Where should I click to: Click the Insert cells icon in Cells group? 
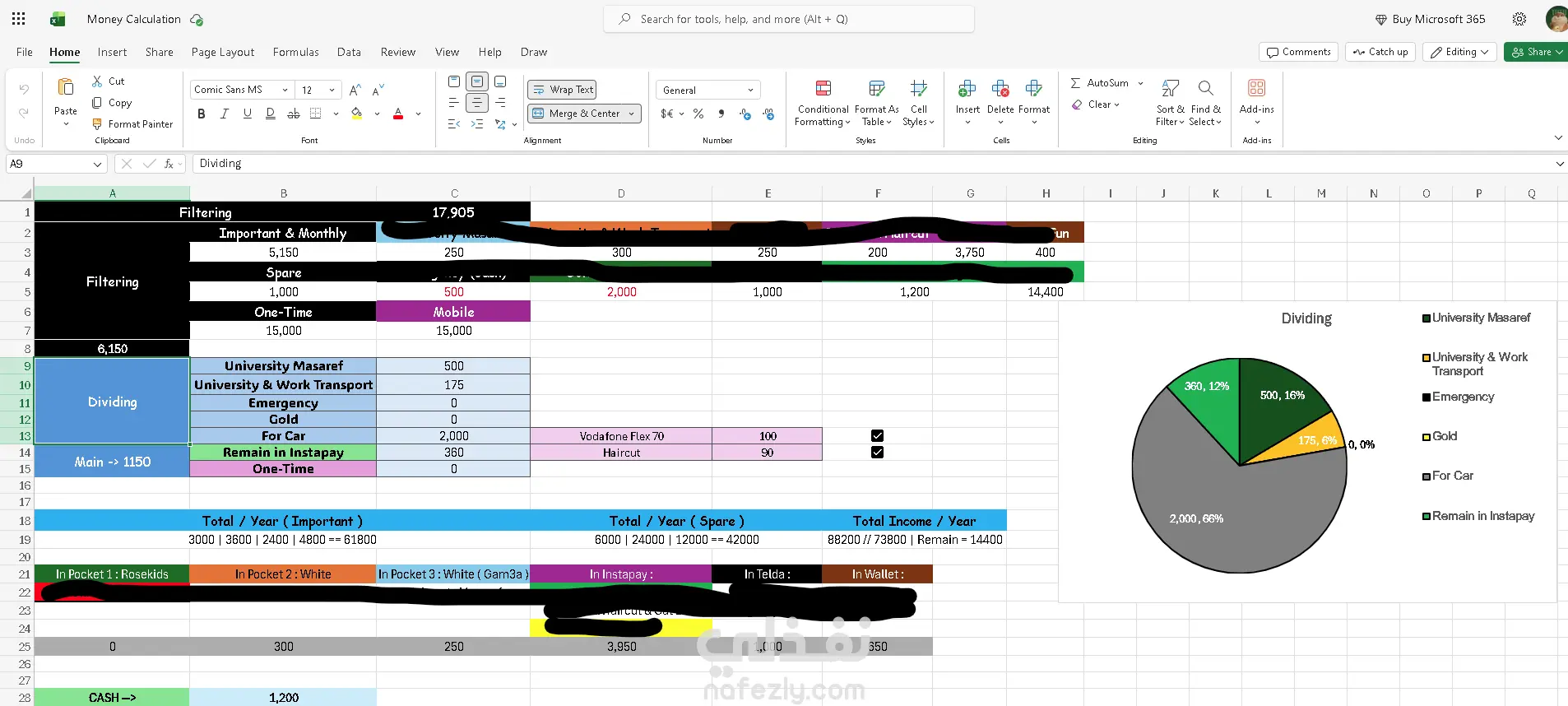click(x=967, y=88)
